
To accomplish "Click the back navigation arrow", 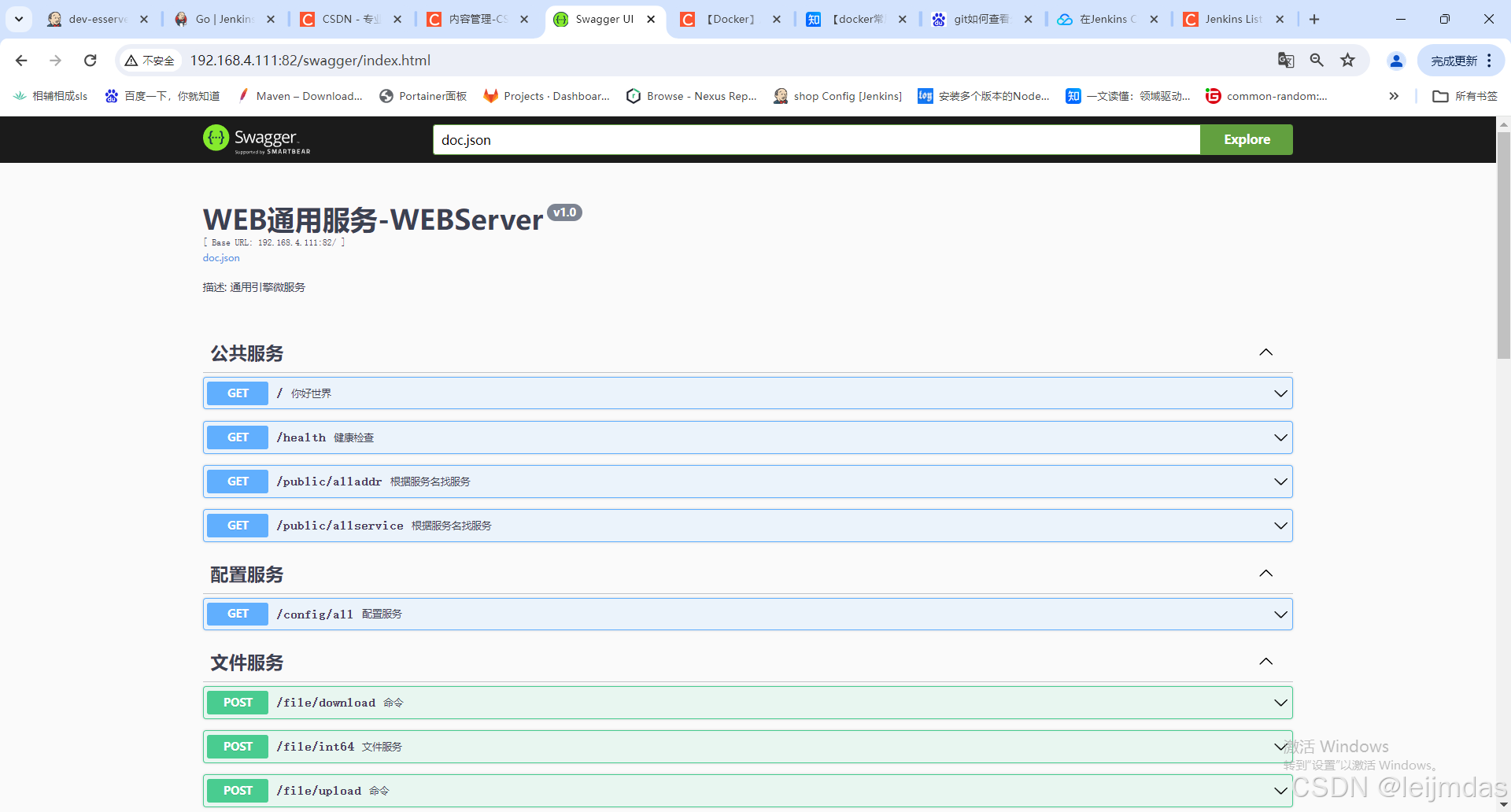I will pos(20,60).
